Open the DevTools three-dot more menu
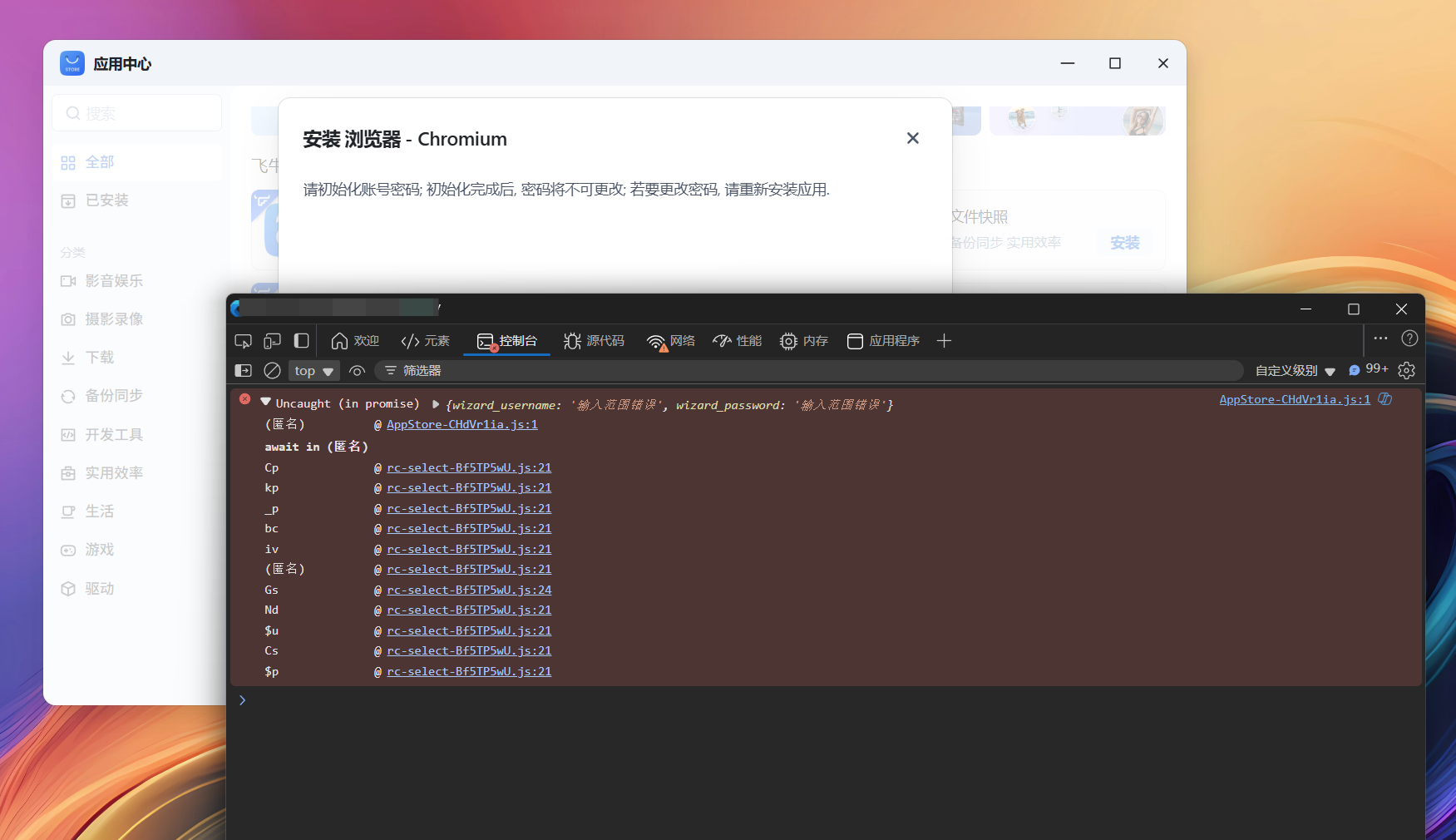 click(1380, 338)
